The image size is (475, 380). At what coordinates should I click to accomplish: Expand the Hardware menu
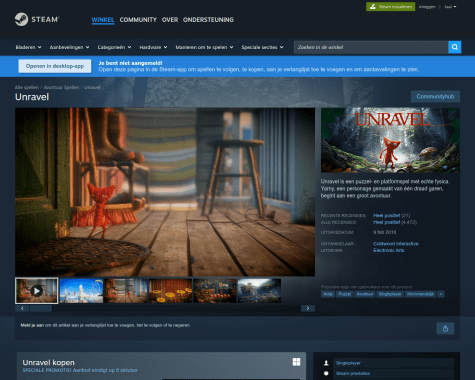(x=153, y=47)
